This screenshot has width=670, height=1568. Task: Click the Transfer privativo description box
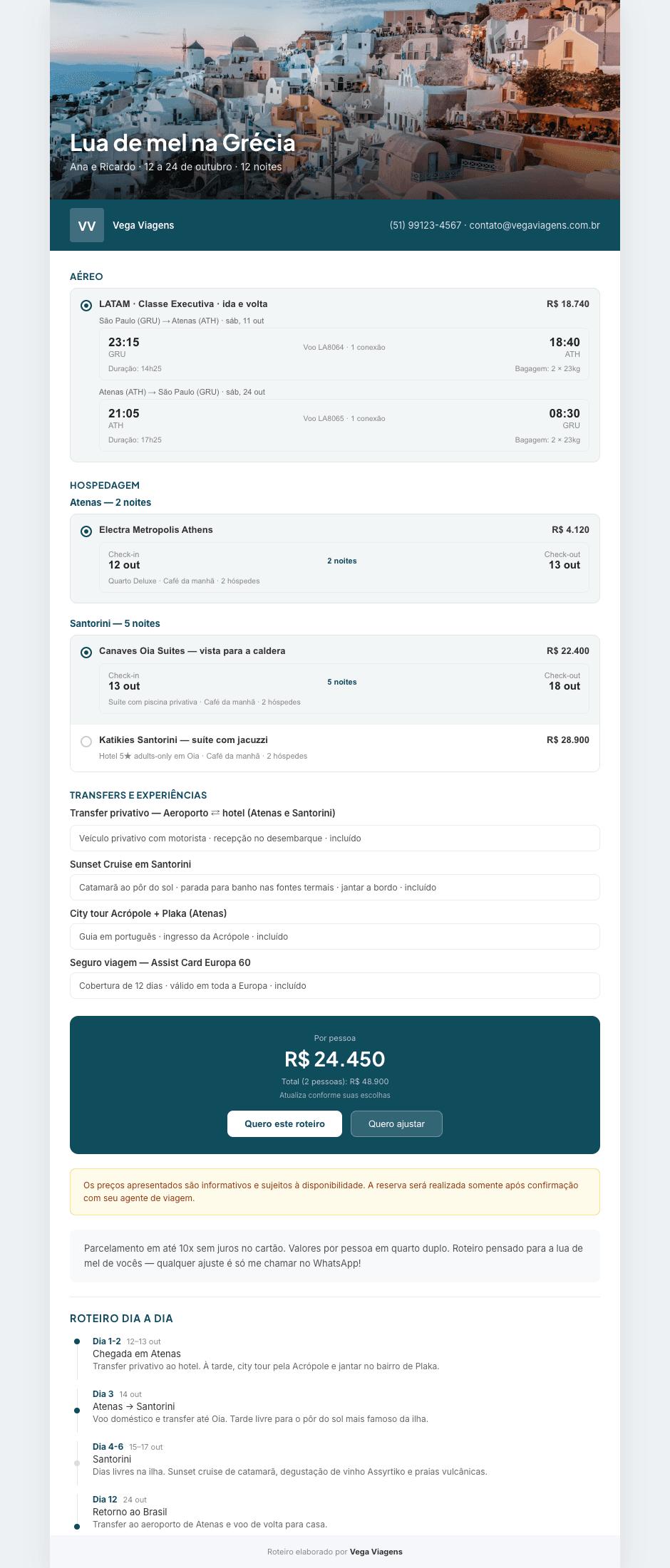[x=335, y=838]
